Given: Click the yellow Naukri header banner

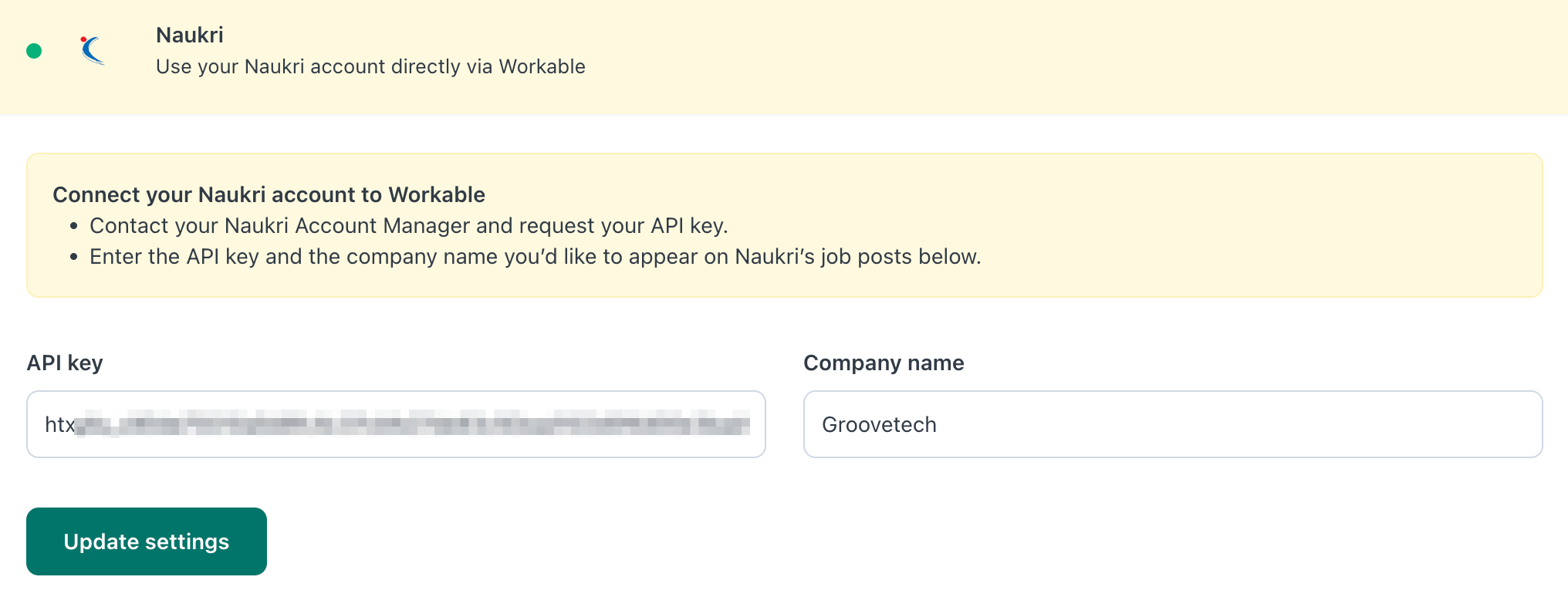Looking at the screenshot, I should (784, 57).
